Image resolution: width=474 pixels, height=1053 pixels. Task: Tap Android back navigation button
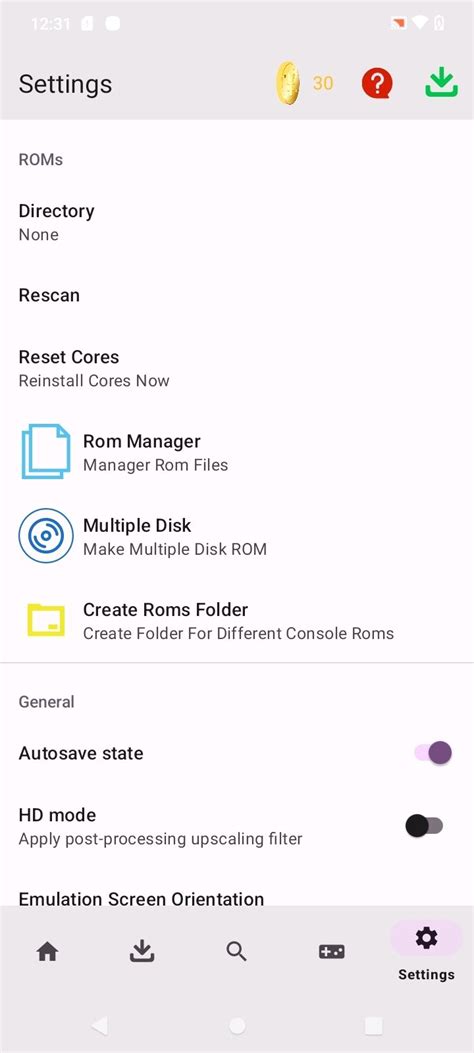tap(99, 1025)
